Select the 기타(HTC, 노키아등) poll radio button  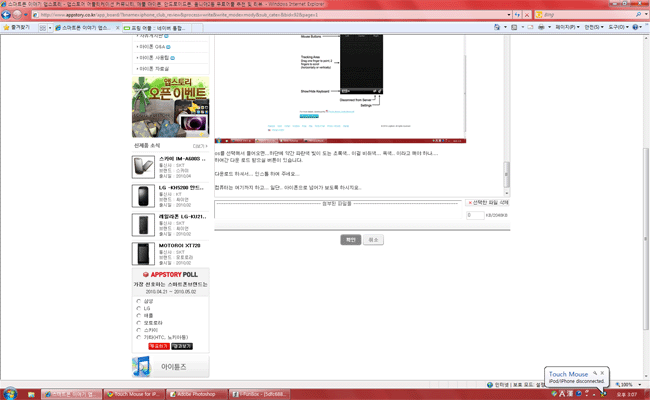138,337
